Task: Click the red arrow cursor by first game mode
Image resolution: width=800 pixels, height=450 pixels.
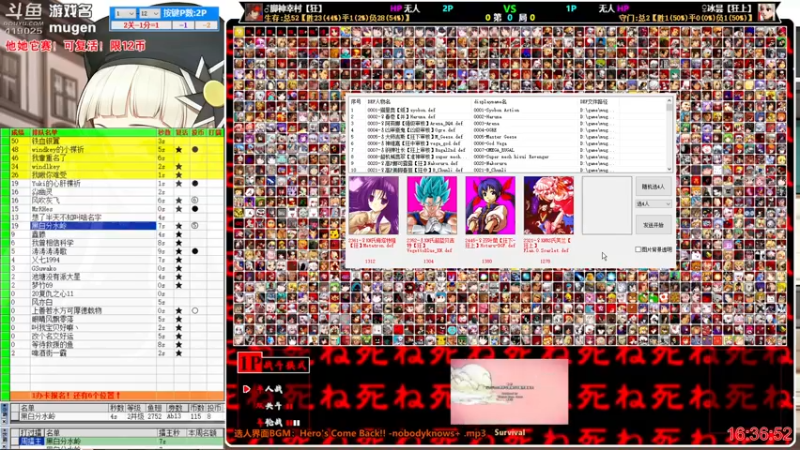Action: click(x=246, y=389)
